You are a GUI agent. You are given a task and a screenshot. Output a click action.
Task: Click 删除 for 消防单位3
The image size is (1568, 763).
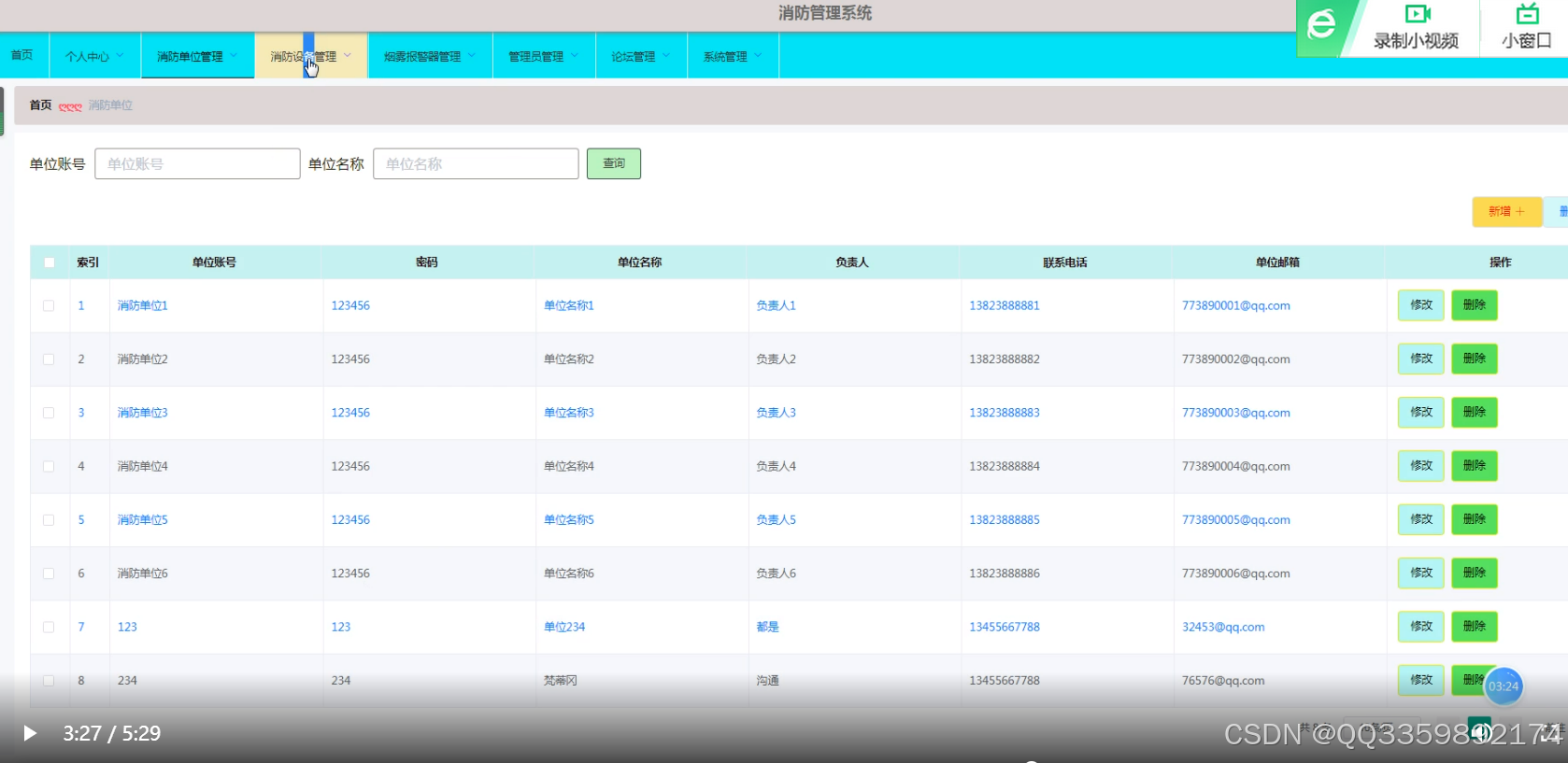1475,413
